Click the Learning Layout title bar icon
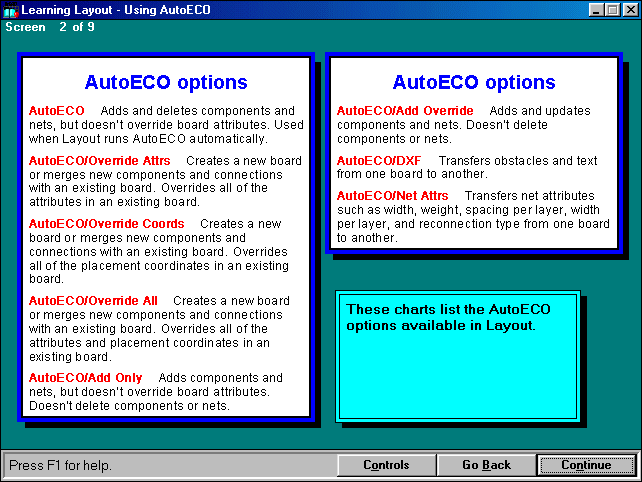The image size is (642, 482). (x=11, y=9)
